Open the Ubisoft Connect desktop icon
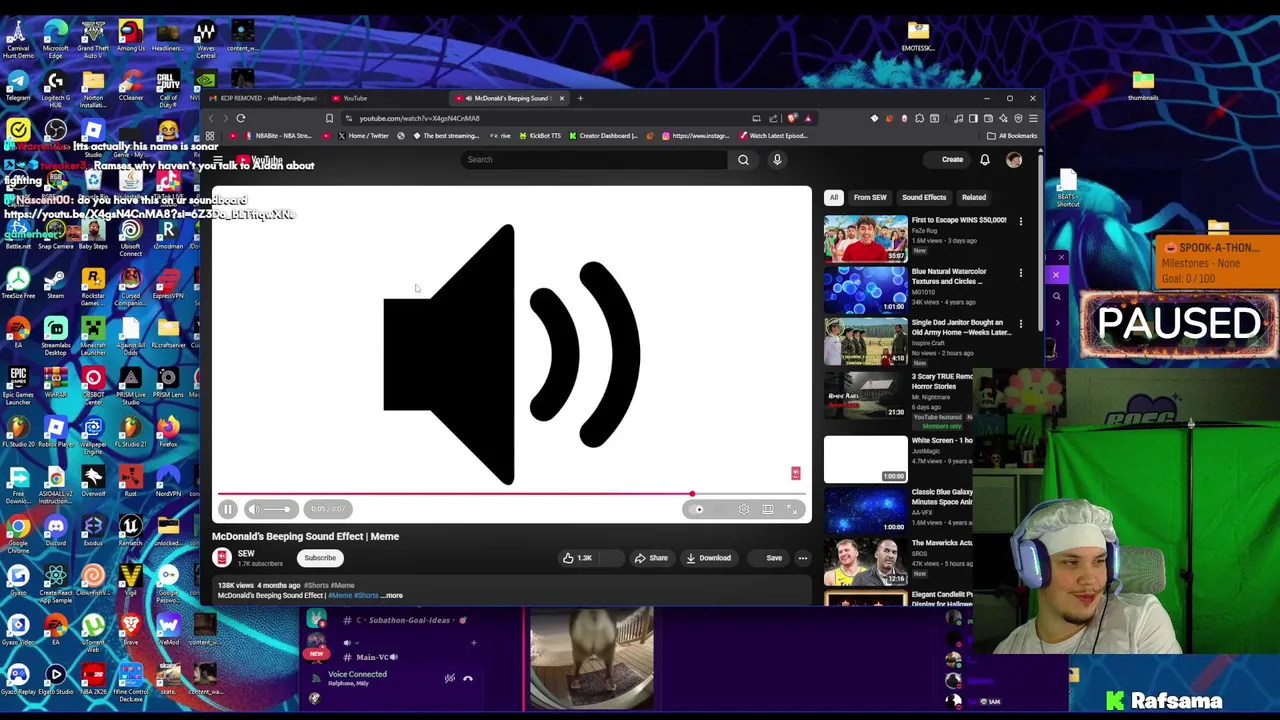Viewport: 1280px width, 720px height. tap(130, 234)
